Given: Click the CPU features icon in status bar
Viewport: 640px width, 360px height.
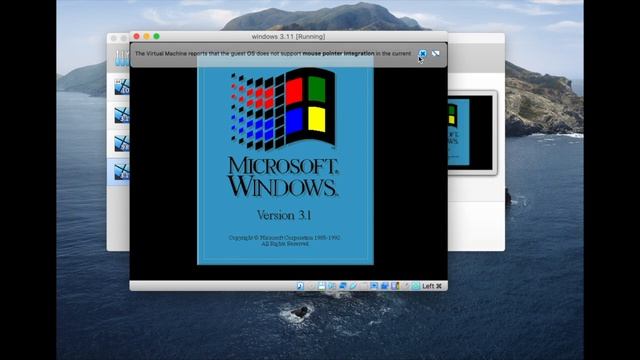Looking at the screenshot, I should click(395, 286).
